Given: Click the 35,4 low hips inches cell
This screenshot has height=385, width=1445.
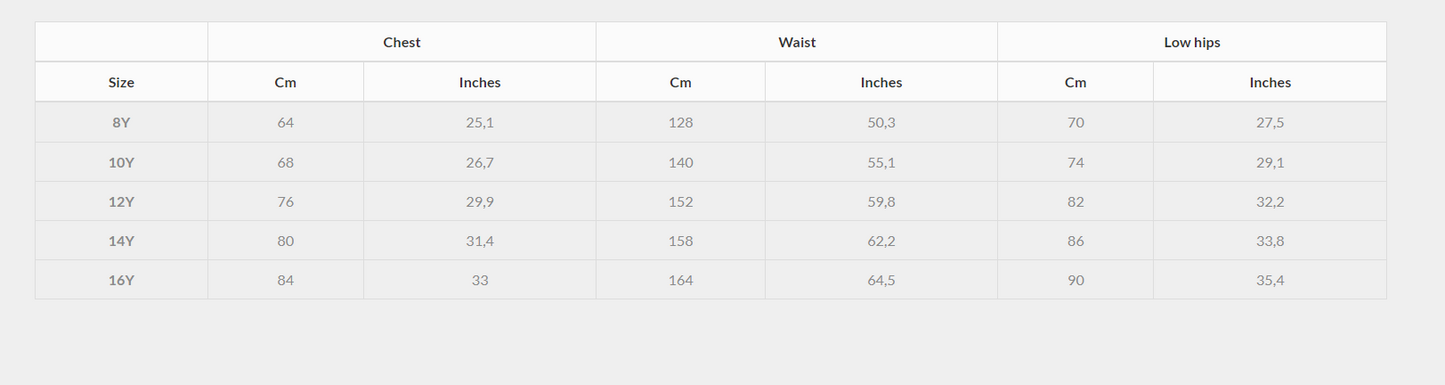Looking at the screenshot, I should 1270,280.
